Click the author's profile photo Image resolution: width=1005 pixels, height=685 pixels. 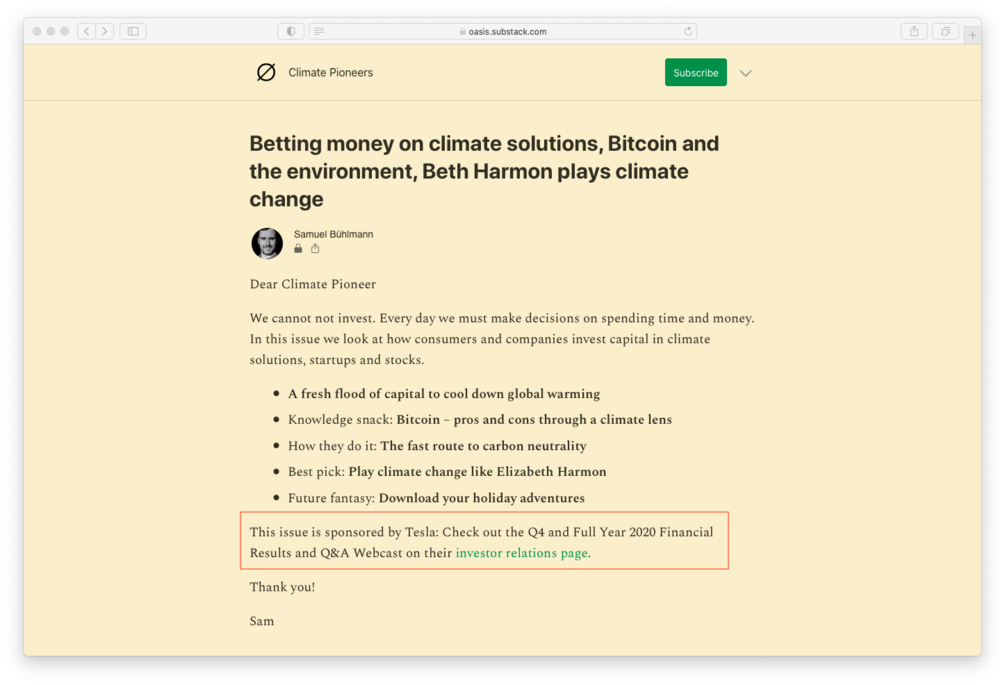coord(267,243)
